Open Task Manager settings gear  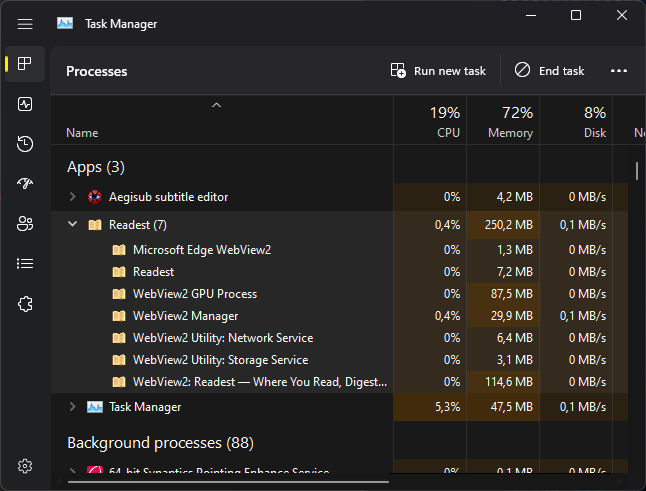pyautogui.click(x=25, y=466)
